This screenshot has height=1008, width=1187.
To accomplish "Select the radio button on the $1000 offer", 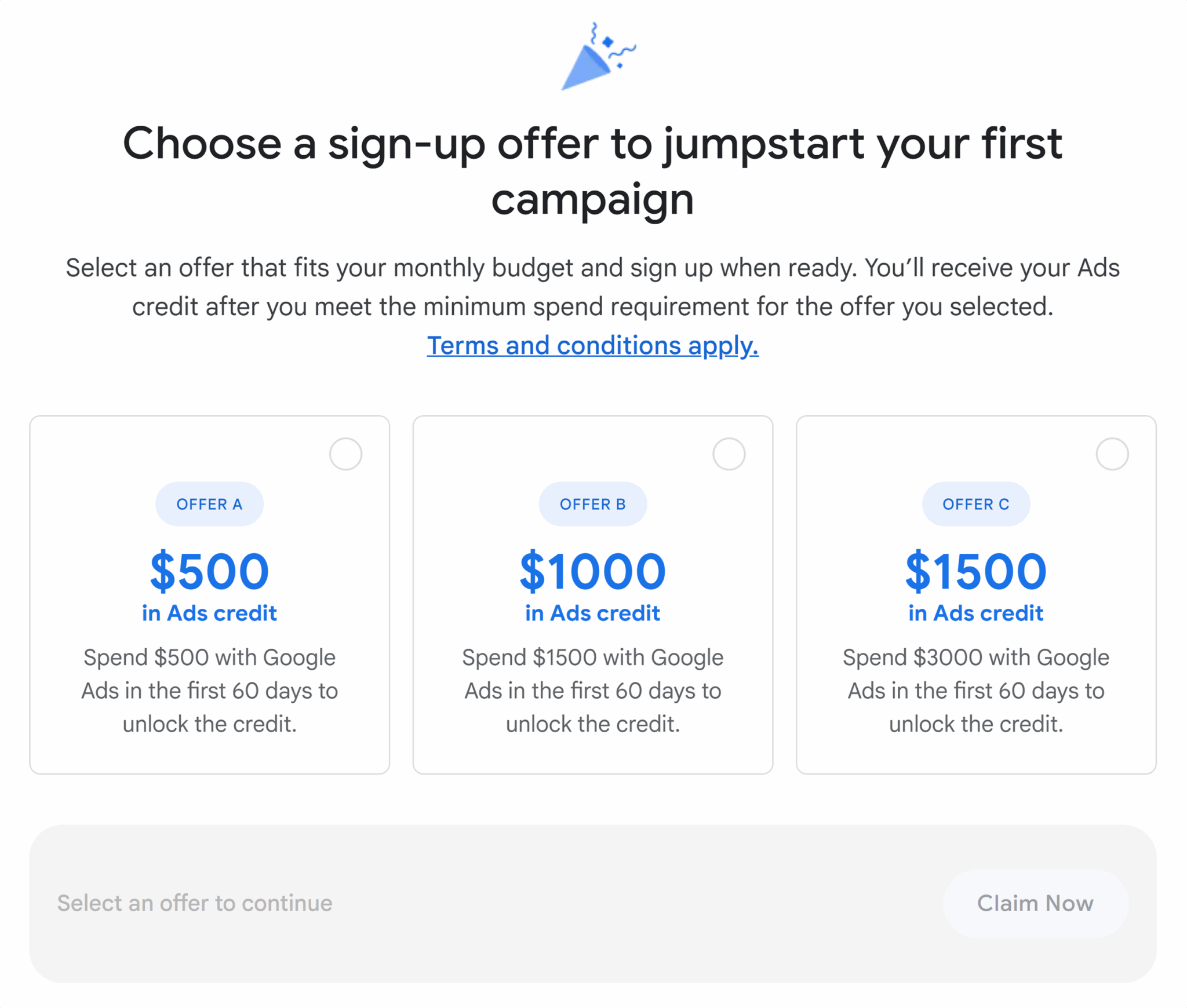I will click(729, 454).
